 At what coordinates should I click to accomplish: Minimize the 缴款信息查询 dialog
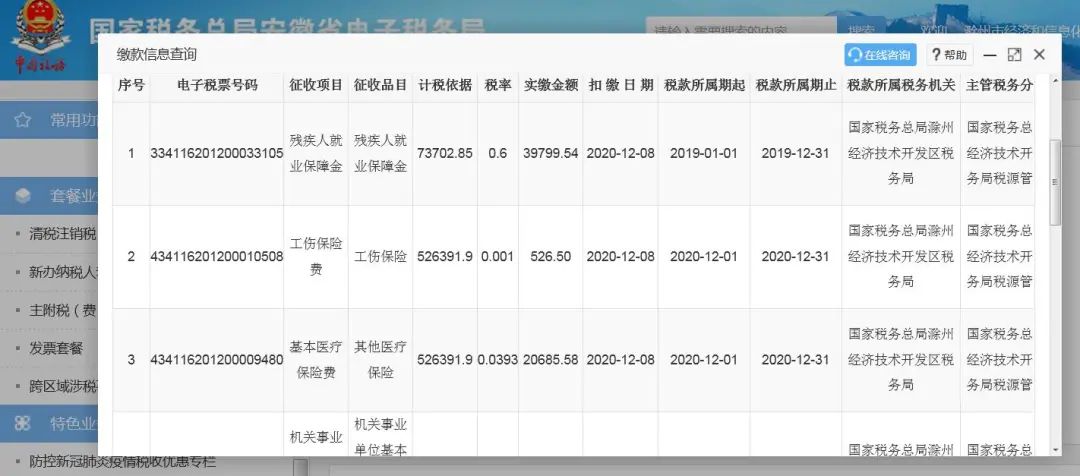pos(990,55)
